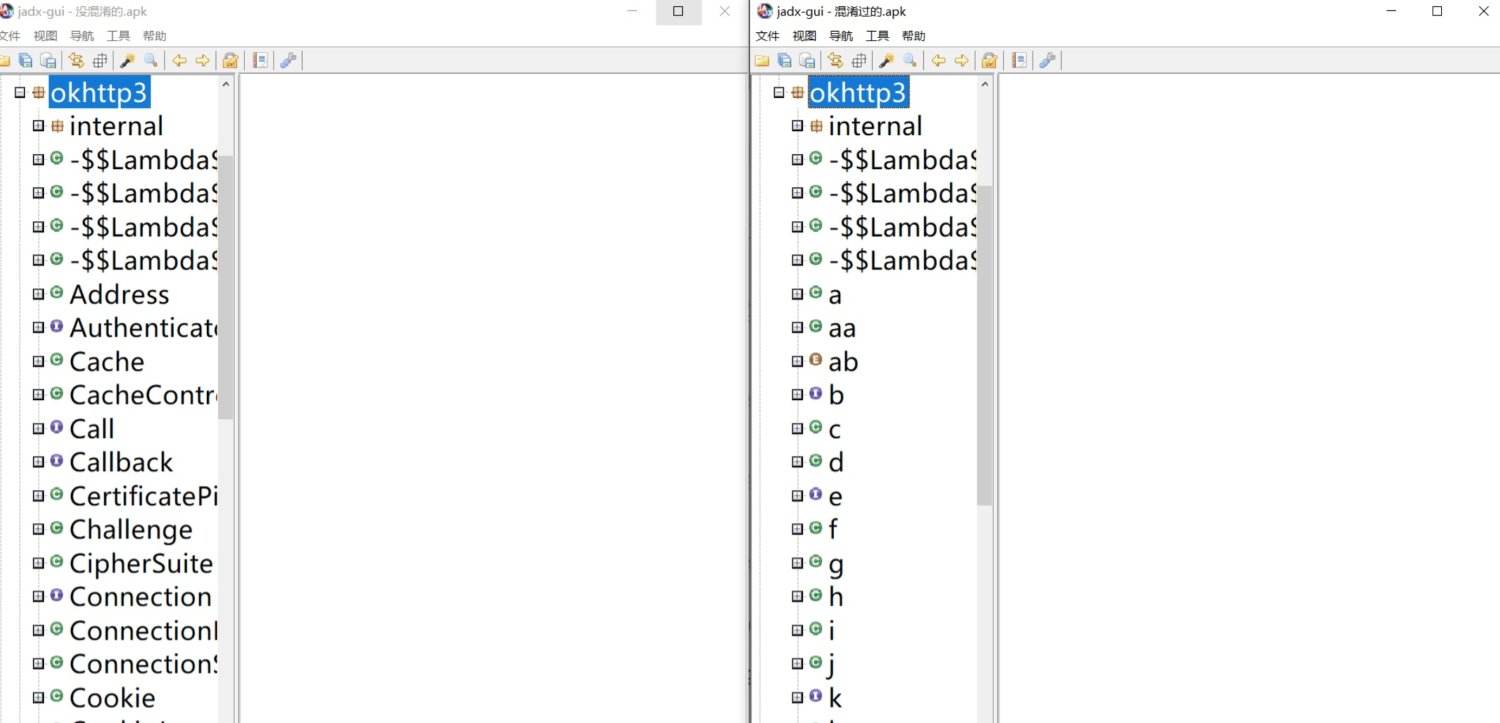Toggle deobfuscation lock icon in 混淆过的.apk window
The image size is (1500, 723).
click(989, 61)
